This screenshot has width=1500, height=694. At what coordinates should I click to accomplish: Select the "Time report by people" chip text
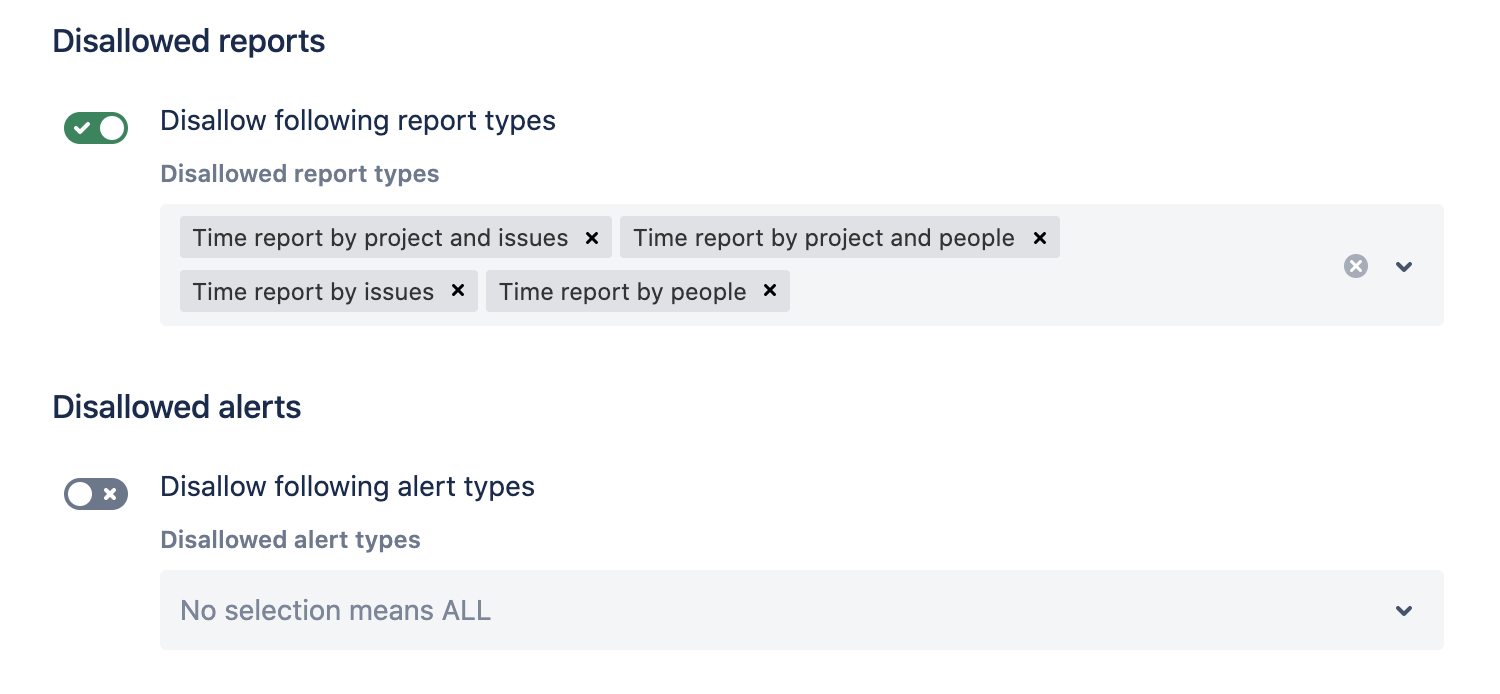pos(622,292)
